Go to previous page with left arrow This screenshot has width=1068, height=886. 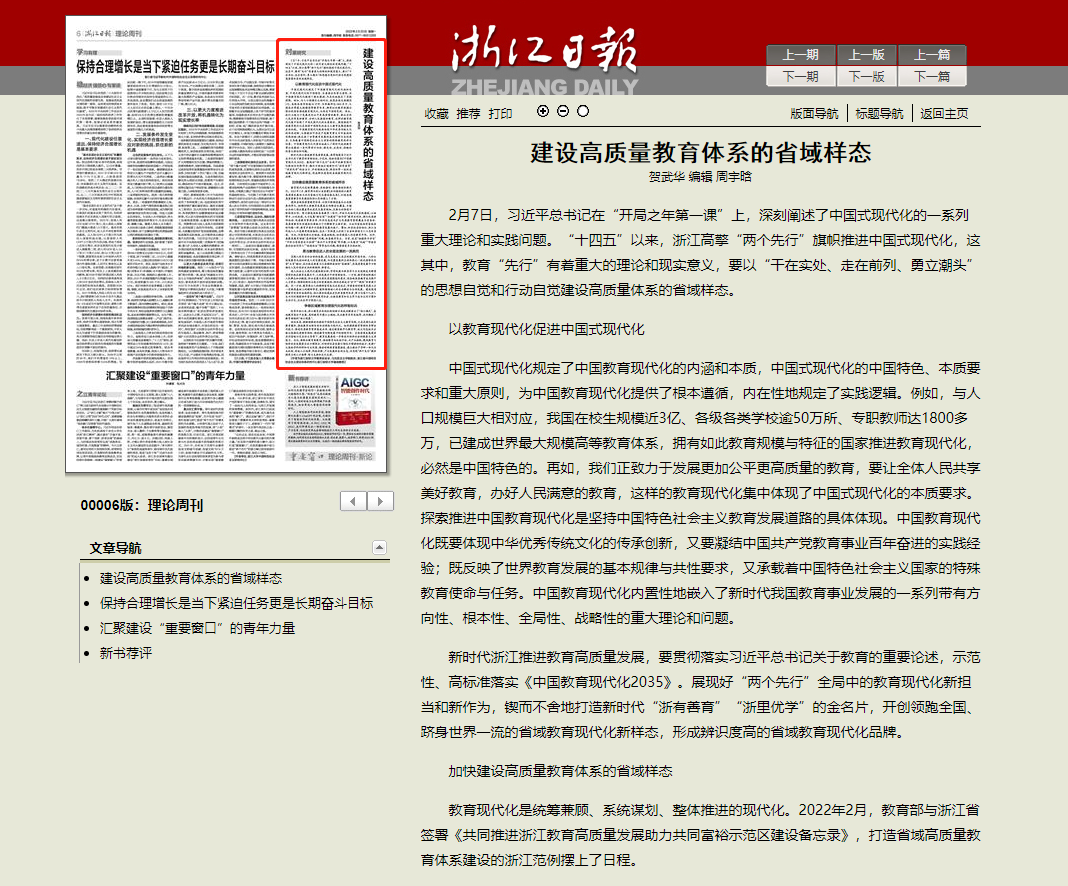[353, 502]
